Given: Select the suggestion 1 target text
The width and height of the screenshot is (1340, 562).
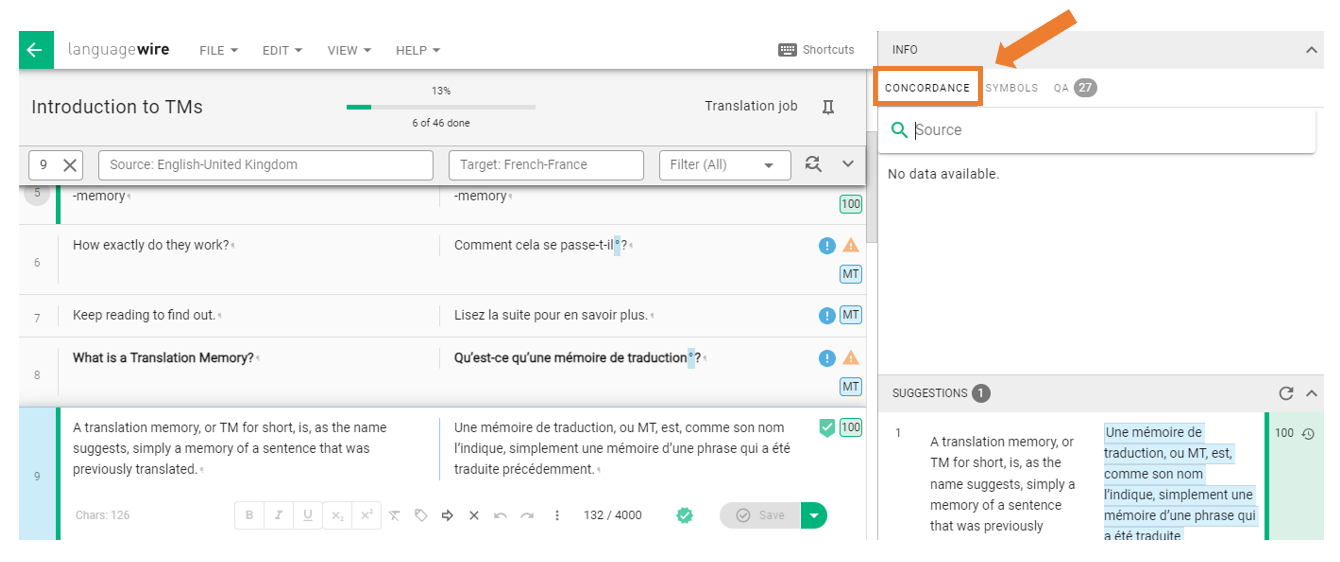Looking at the screenshot, I should pyautogui.click(x=1179, y=484).
